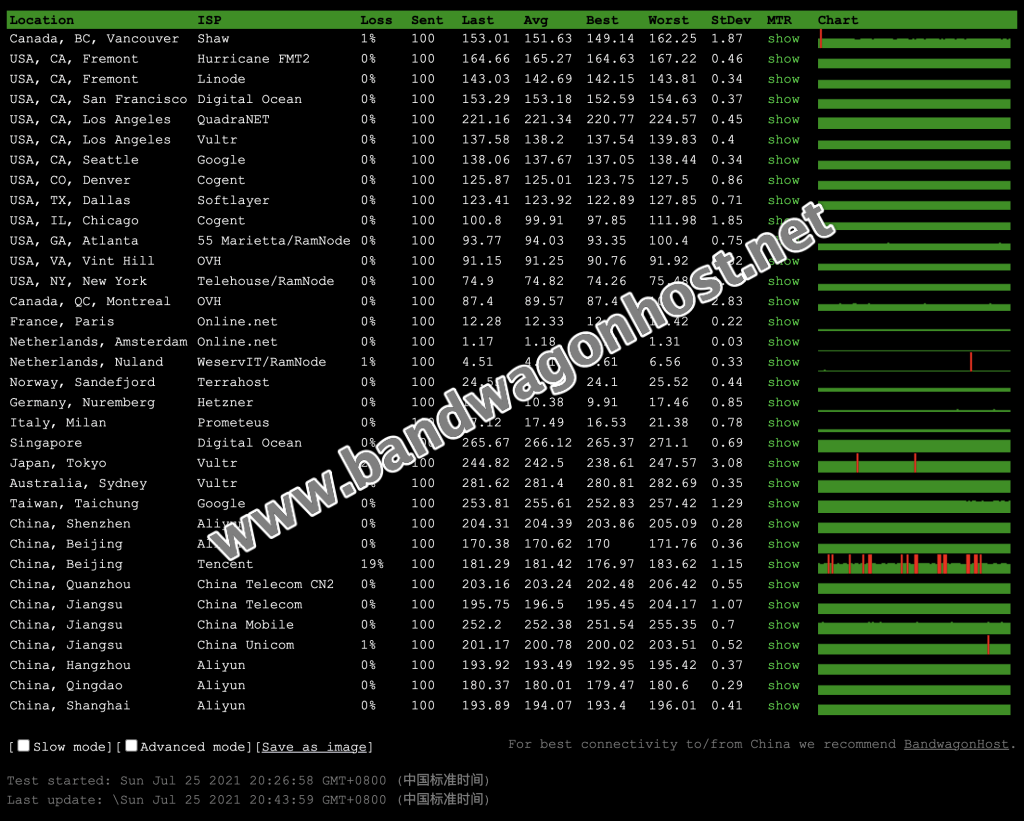Enable the Advanced mode checkbox
Screen dimensions: 1024x821
coord(131,745)
